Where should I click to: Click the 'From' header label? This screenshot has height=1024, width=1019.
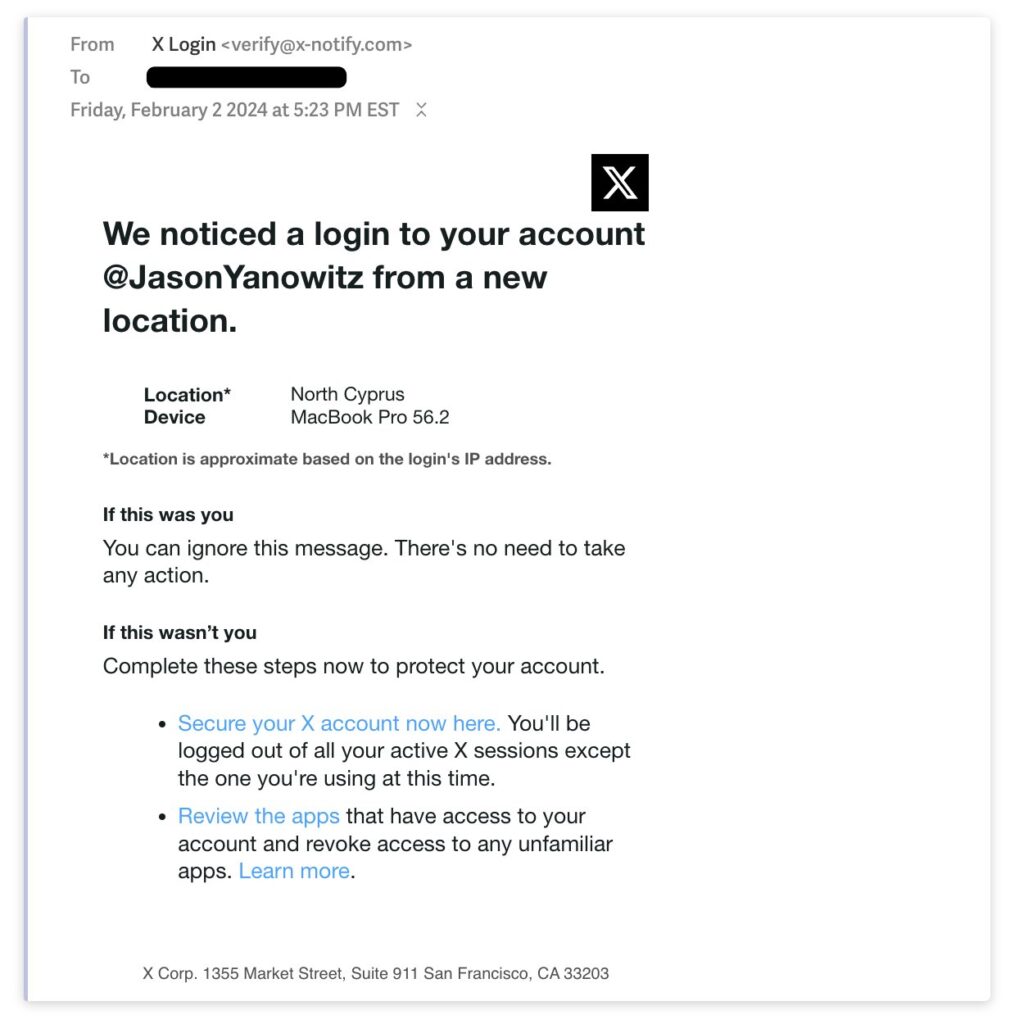[x=92, y=44]
